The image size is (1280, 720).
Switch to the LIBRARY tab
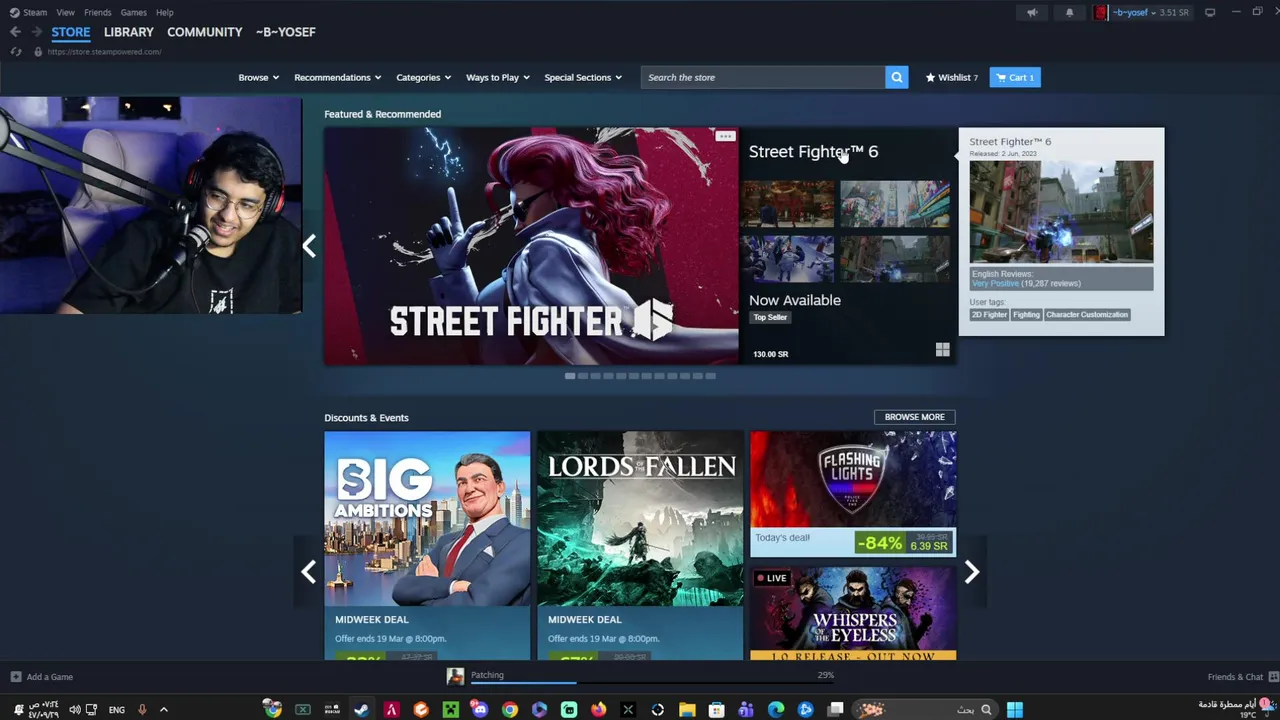129,32
